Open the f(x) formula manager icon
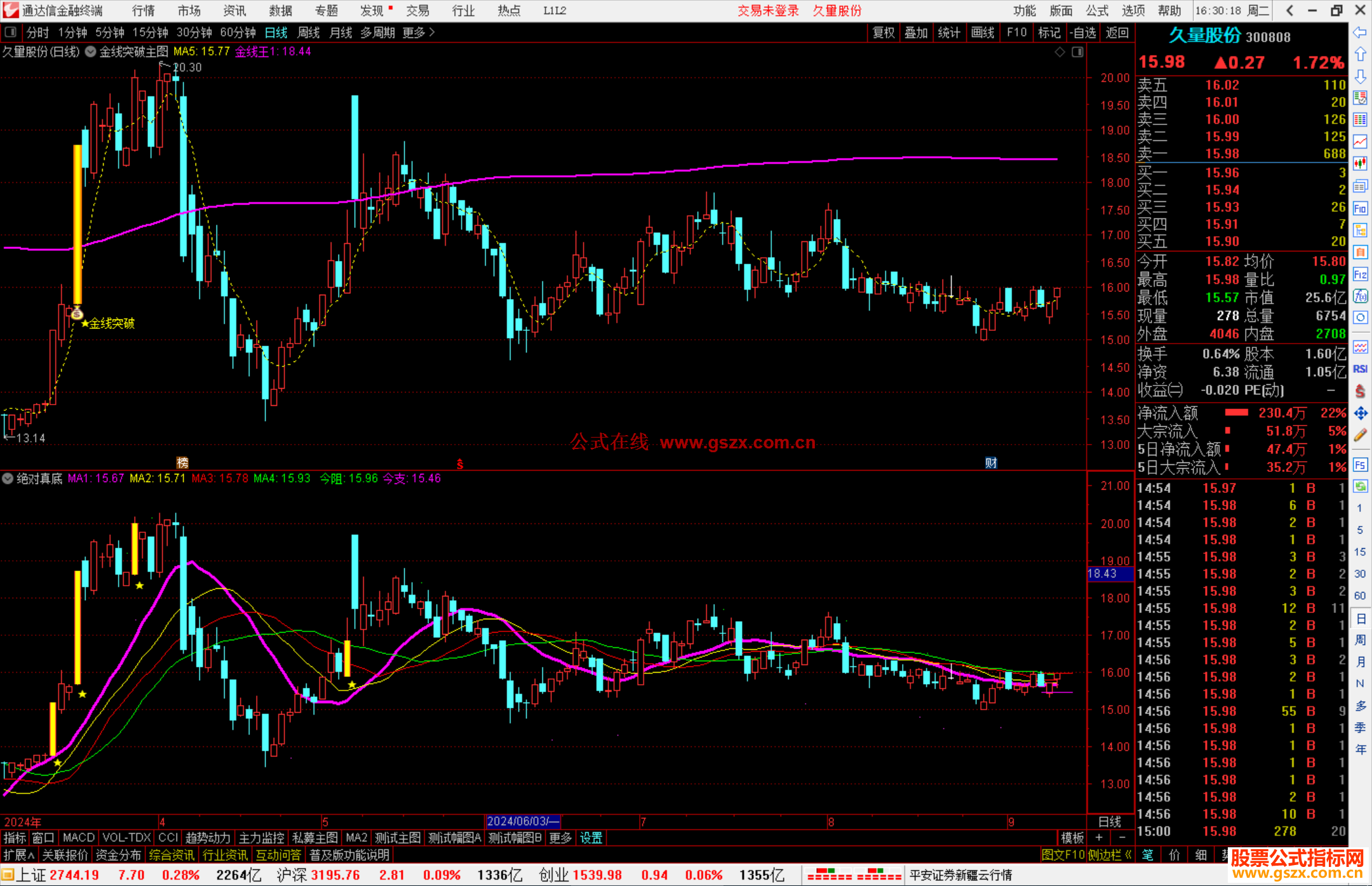1372x886 pixels. click(1360, 297)
